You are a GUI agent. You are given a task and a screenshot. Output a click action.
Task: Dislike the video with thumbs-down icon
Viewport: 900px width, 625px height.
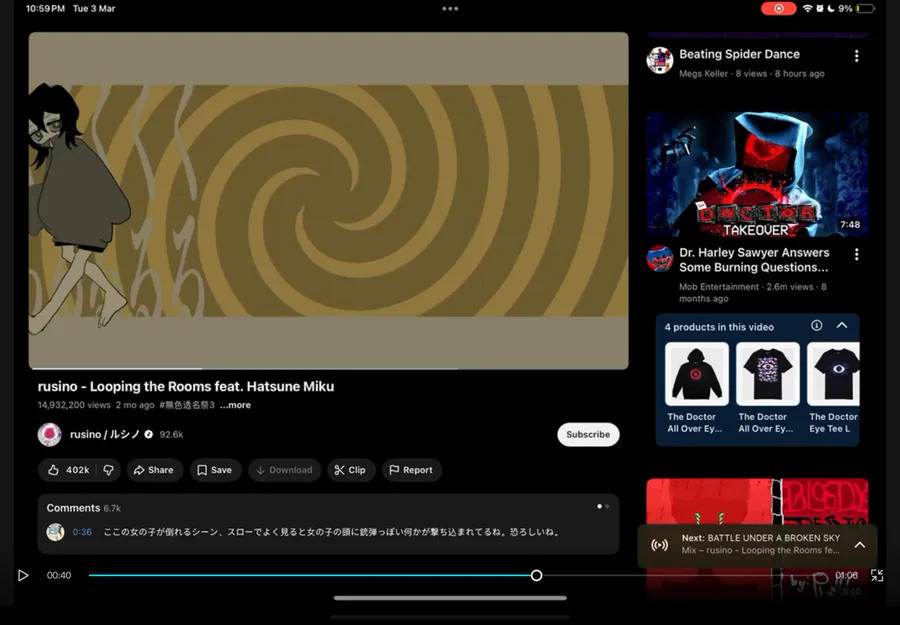[108, 470]
